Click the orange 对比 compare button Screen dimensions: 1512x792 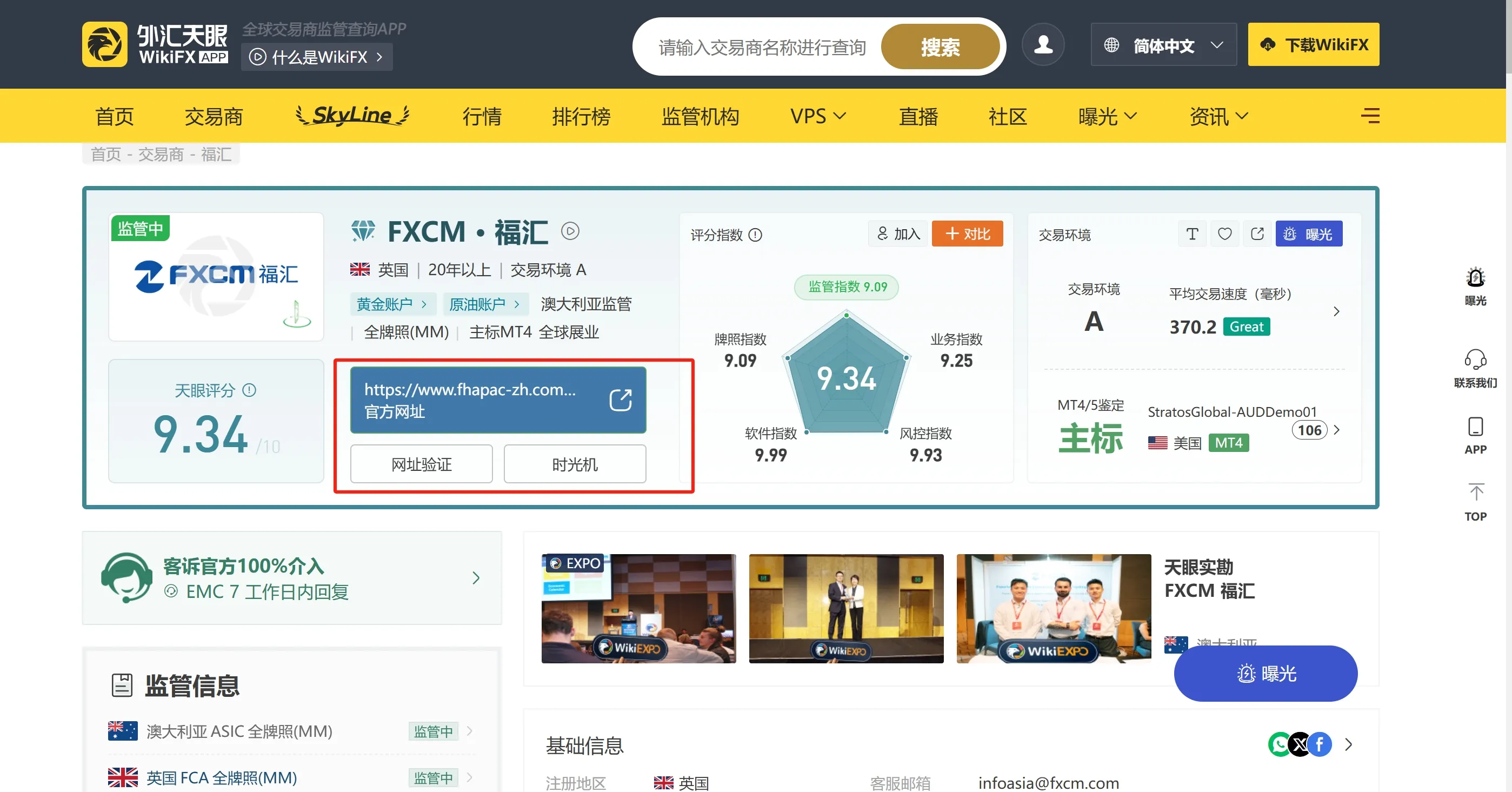(x=967, y=234)
